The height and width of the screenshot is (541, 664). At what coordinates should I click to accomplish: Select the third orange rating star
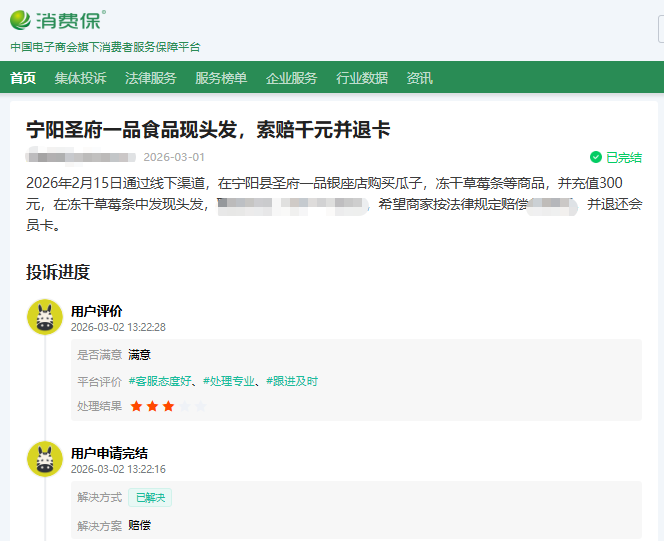[168, 406]
